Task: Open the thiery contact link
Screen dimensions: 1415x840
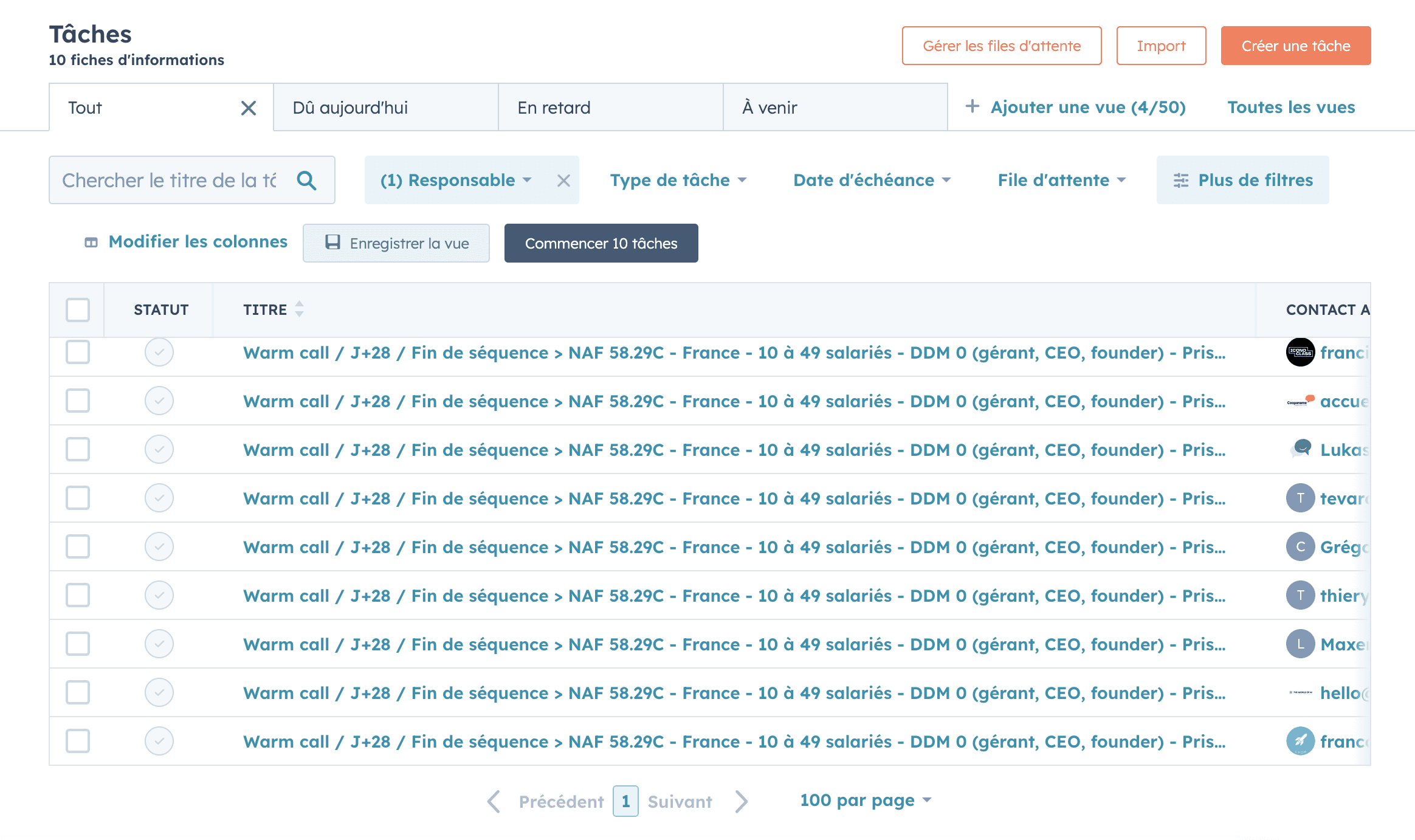Action: [1343, 596]
